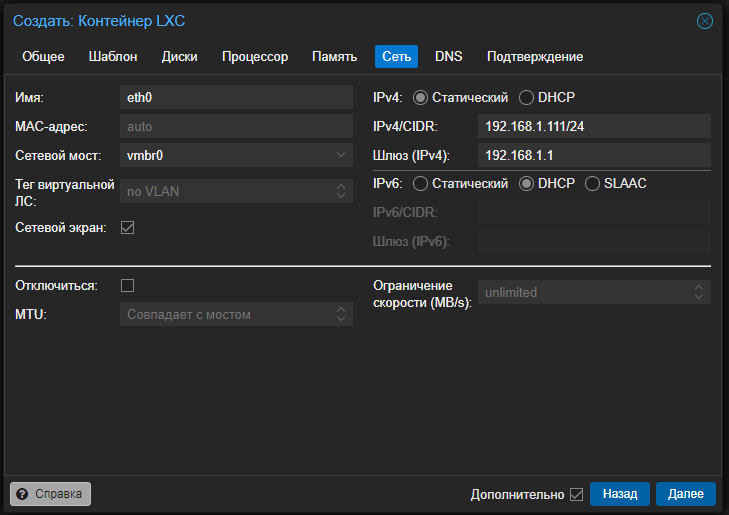Increase rate limit with up arrow
729x515 pixels.
click(x=699, y=287)
